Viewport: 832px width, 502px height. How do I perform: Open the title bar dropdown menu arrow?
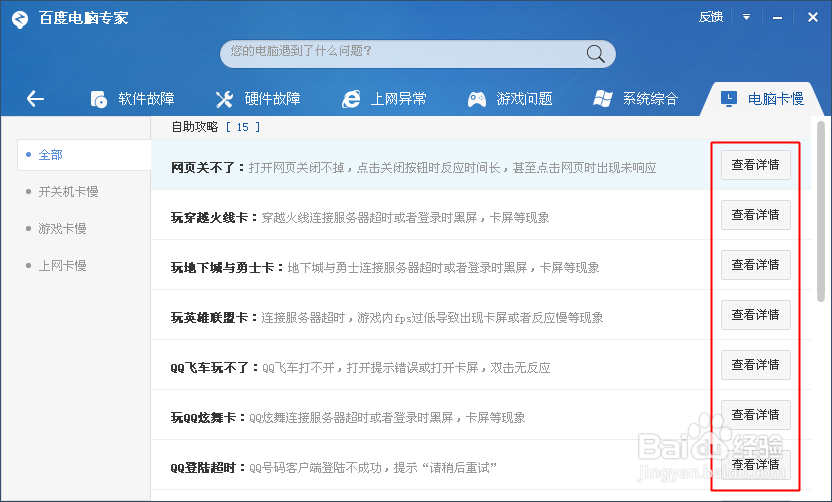pyautogui.click(x=746, y=18)
